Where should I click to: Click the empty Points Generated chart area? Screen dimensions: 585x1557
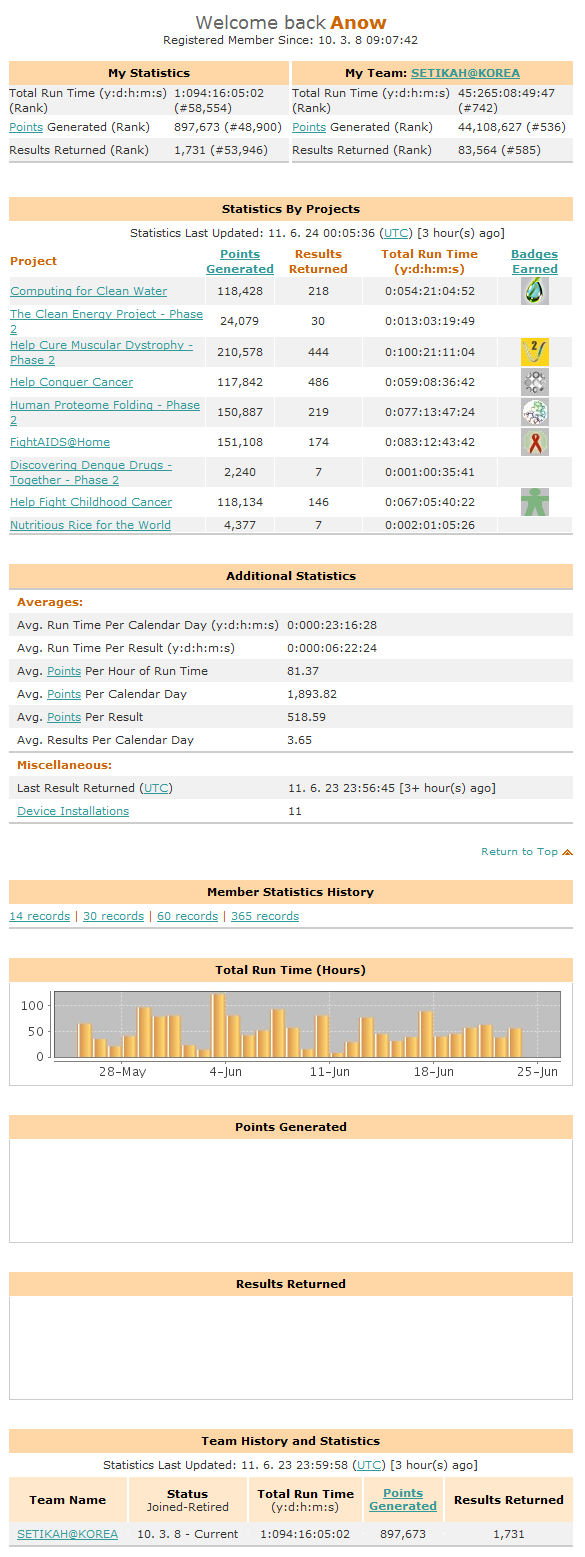click(x=291, y=1191)
